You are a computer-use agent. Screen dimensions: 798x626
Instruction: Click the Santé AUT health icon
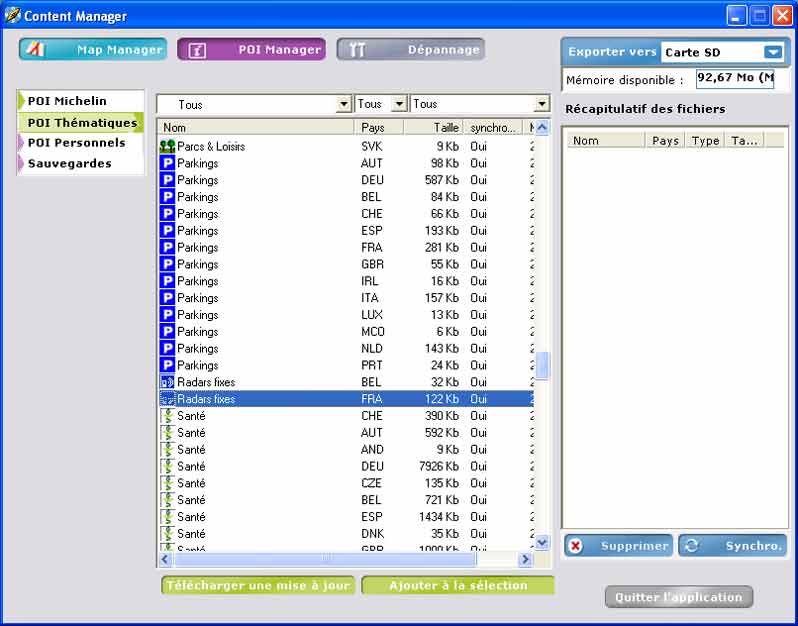[167, 433]
